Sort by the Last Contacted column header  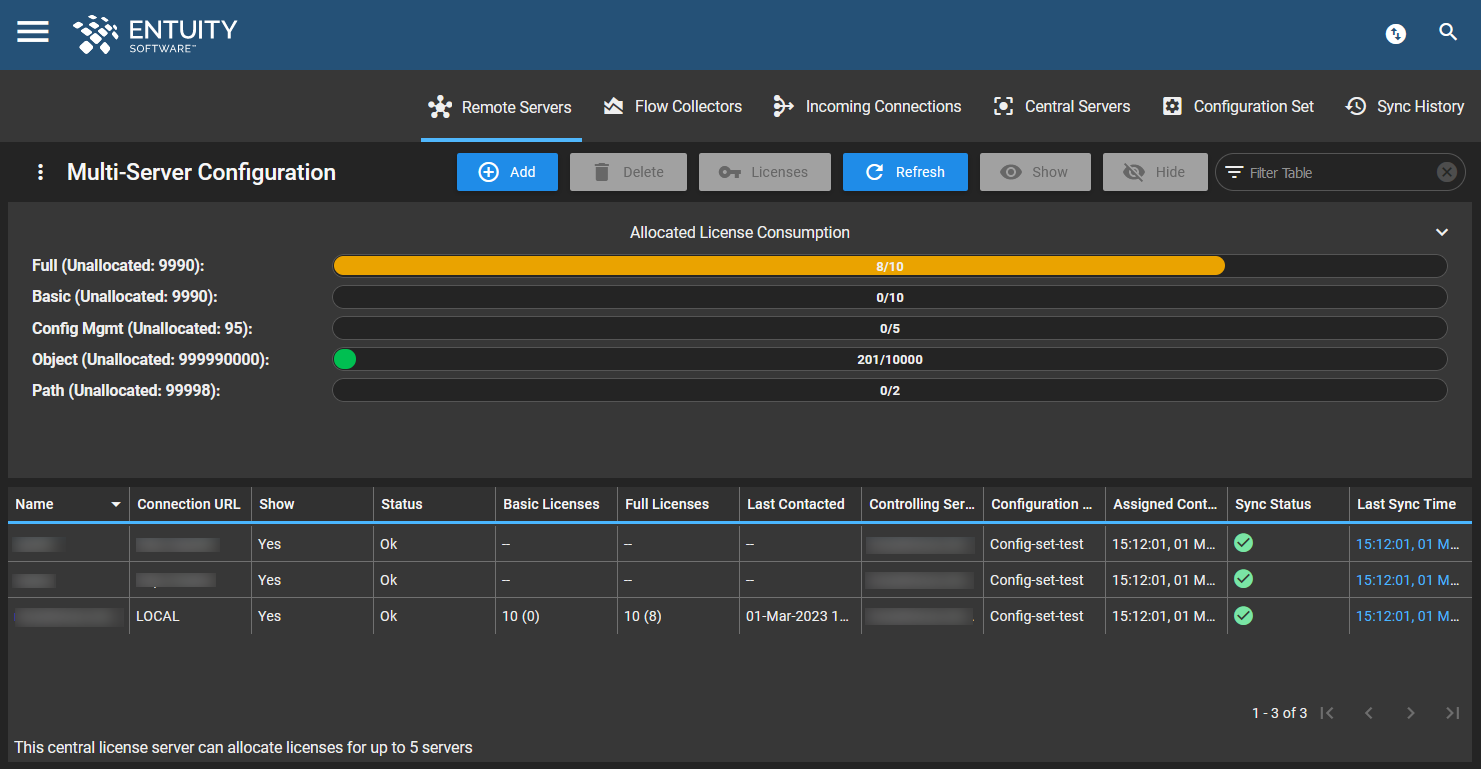point(800,504)
